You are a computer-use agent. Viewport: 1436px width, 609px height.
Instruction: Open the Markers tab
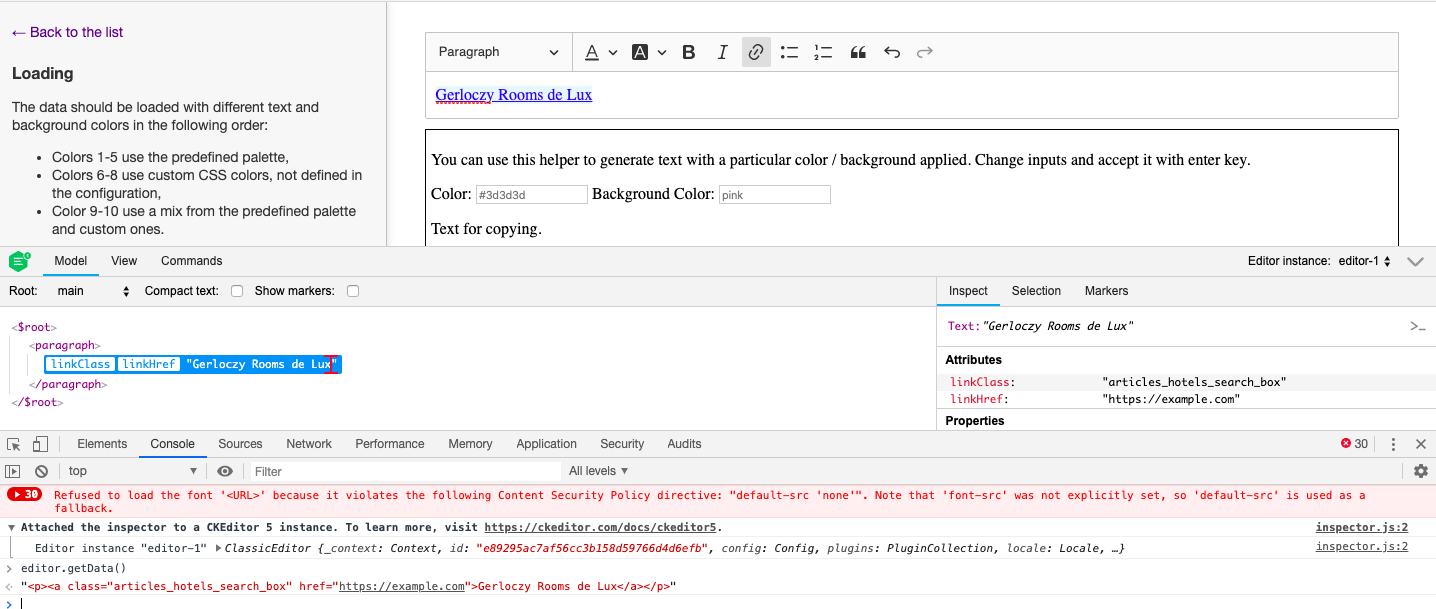click(x=1106, y=291)
